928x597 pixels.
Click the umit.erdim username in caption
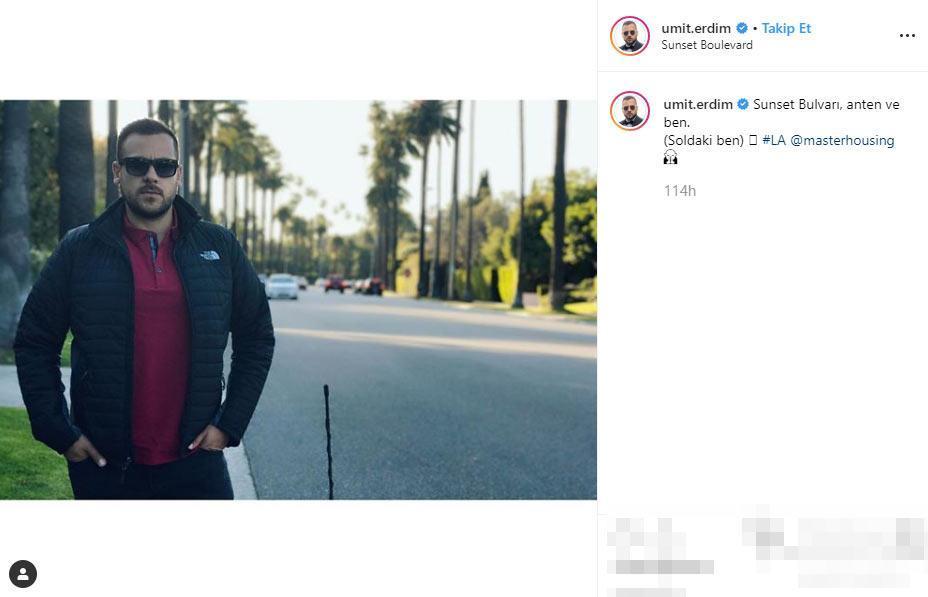click(698, 104)
